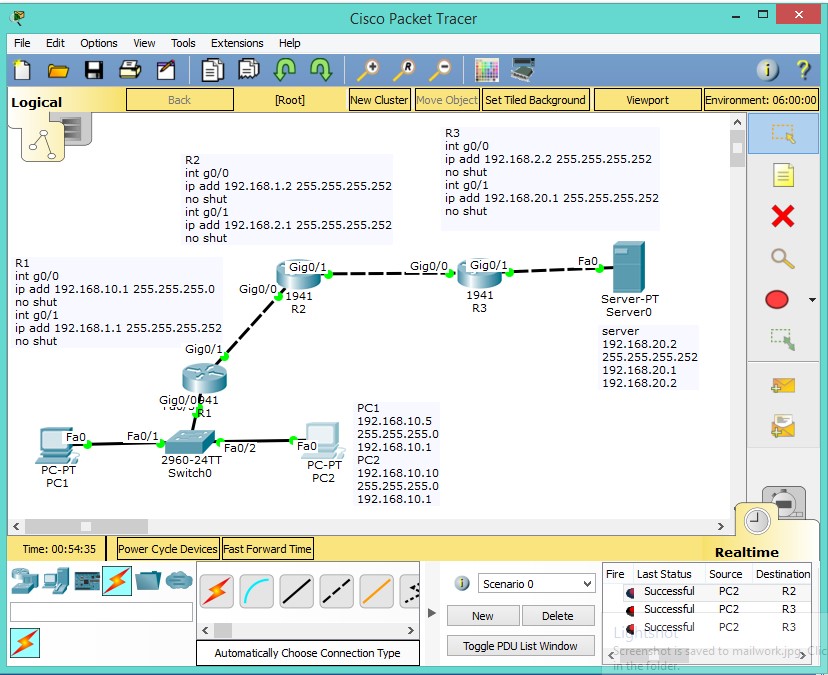Choose the Add Complex PDU tool
This screenshot has width=828, height=675.
(x=783, y=425)
